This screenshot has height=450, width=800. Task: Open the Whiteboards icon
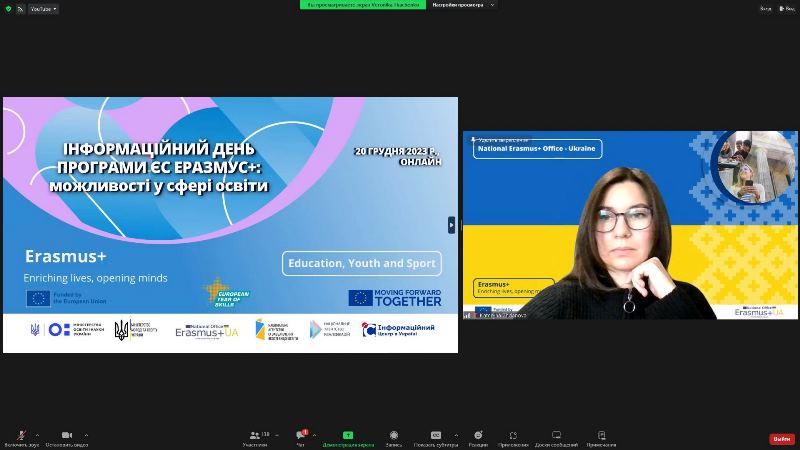[556, 435]
